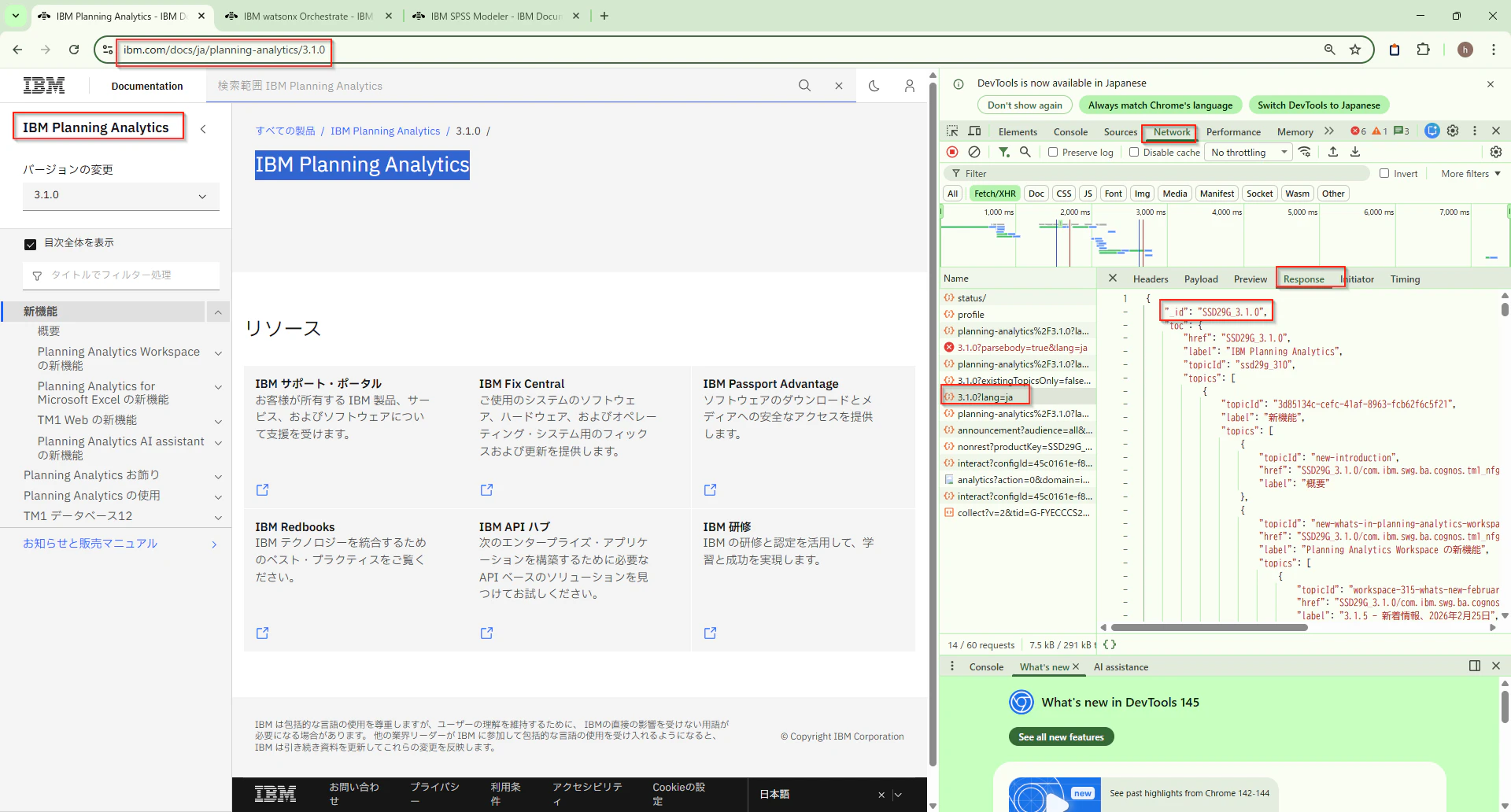
Task: Open the IBM 研修 external link icon
Action: [x=711, y=633]
